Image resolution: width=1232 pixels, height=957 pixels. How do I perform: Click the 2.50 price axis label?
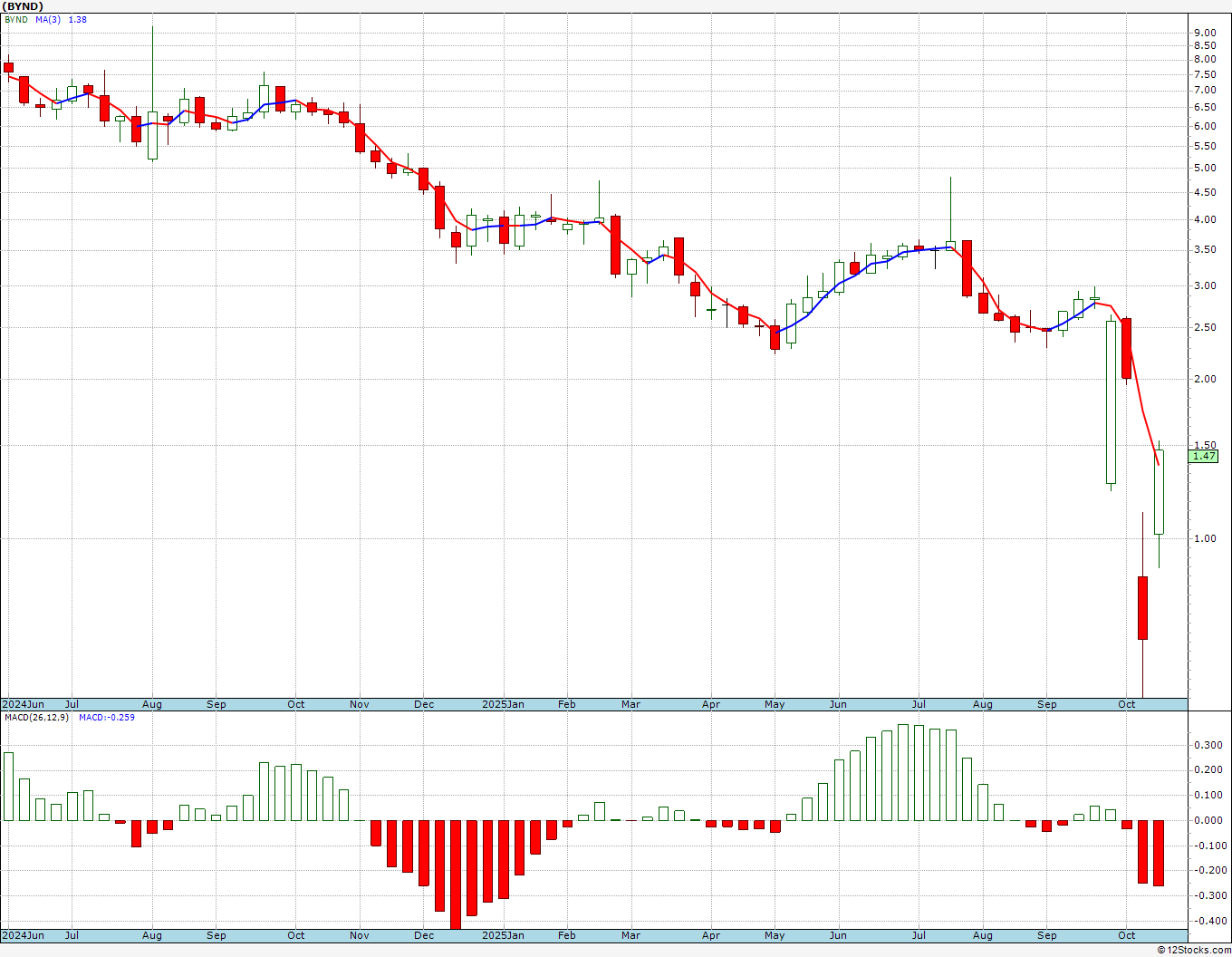pos(1205,328)
